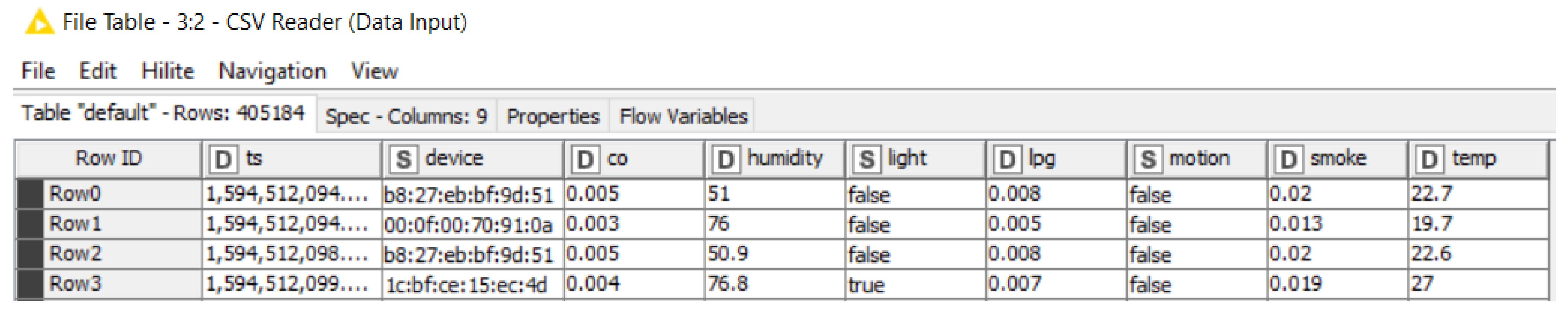
Task: Click the string type icon beside light header
Action: 866,160
